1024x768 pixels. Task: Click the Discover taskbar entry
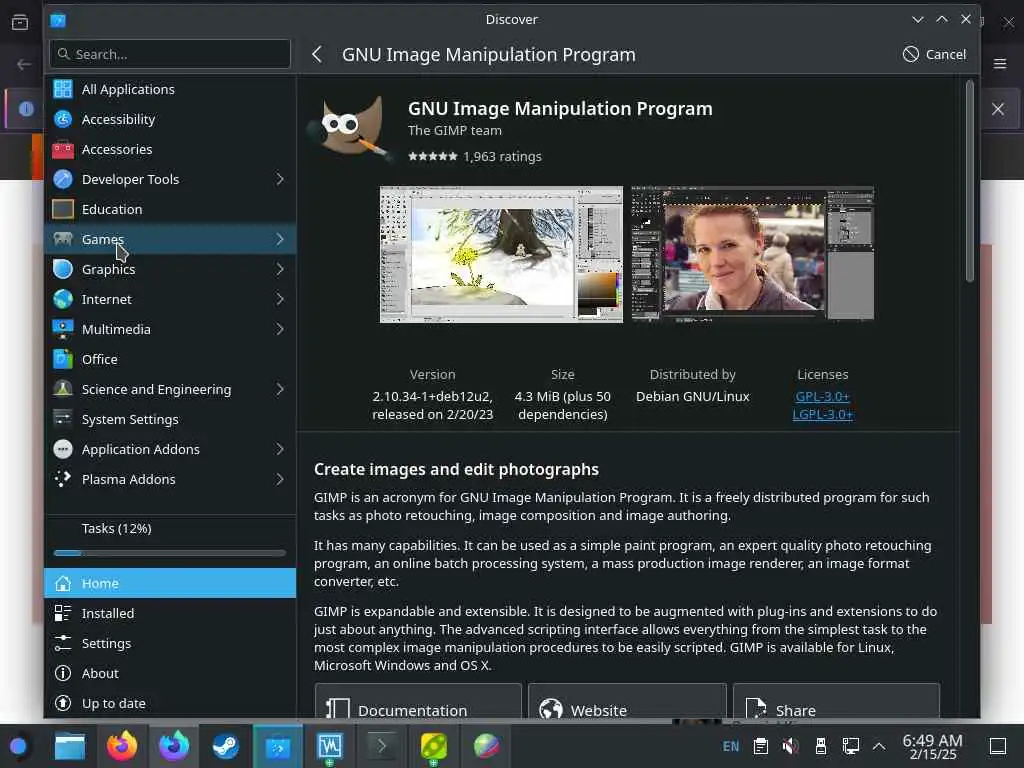(x=278, y=746)
